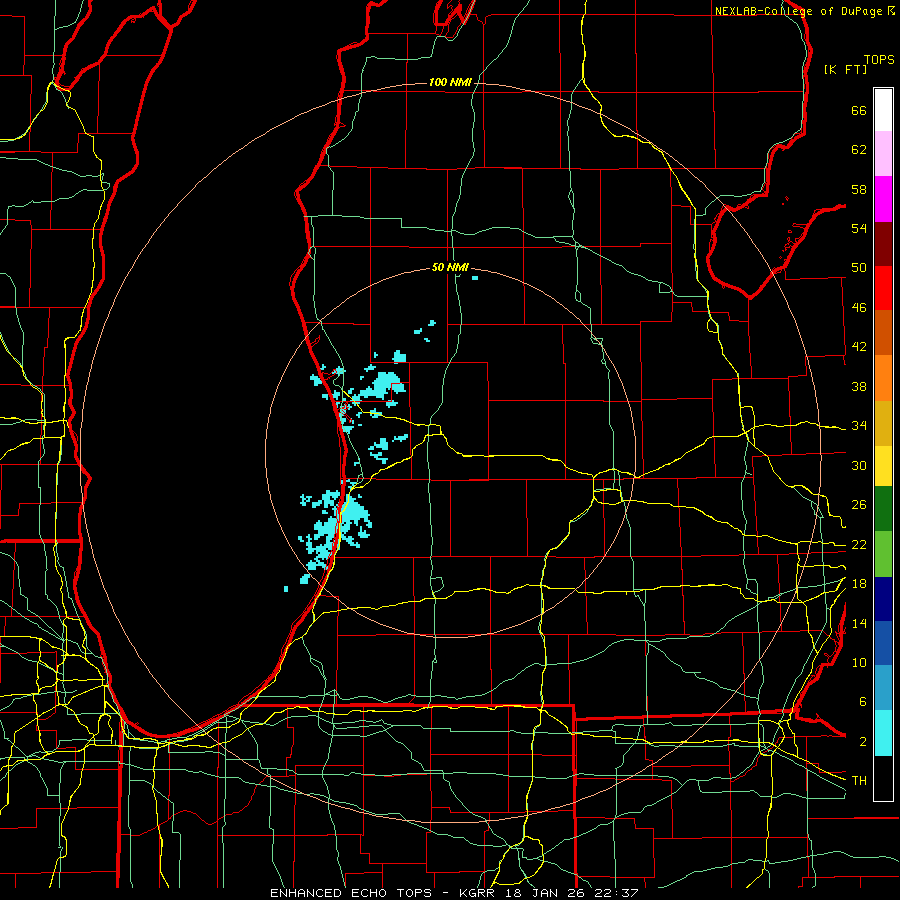Click the magenta 58 kft legend swatch
This screenshot has width=900, height=900.
pyautogui.click(x=883, y=199)
